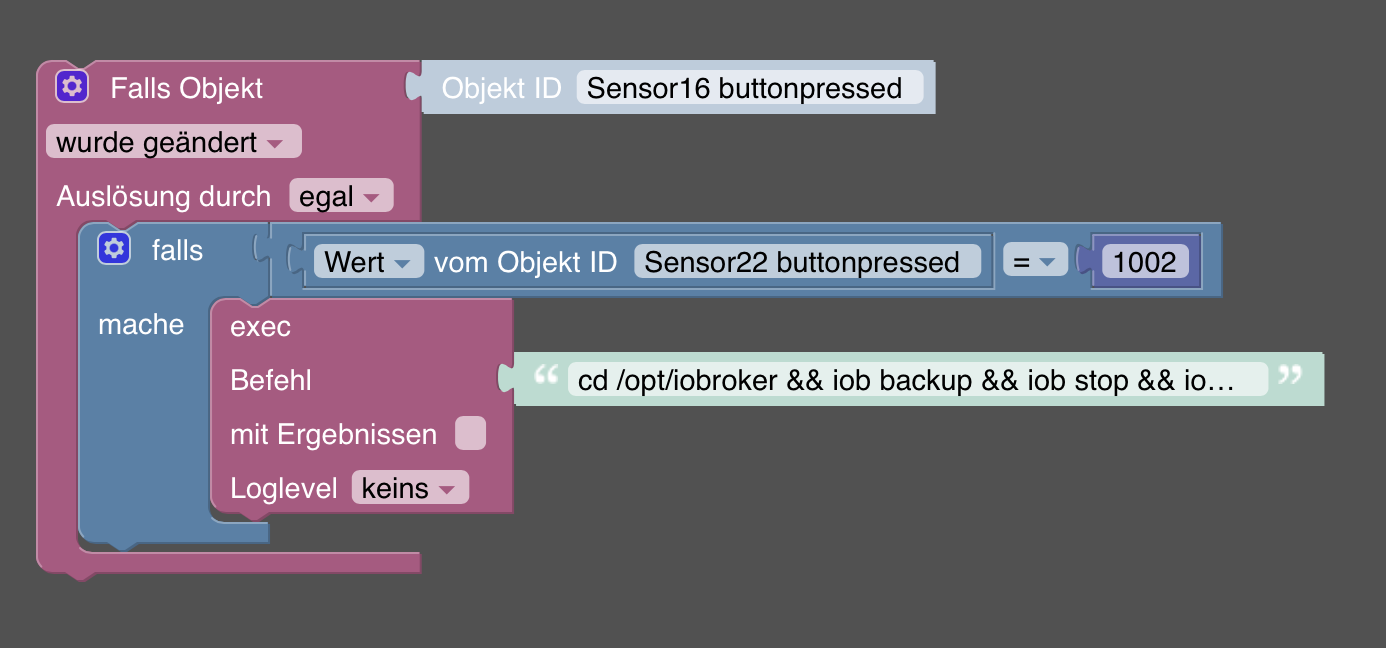Change the equals comparison operator dropdown
The image size is (1386, 648).
1033,262
